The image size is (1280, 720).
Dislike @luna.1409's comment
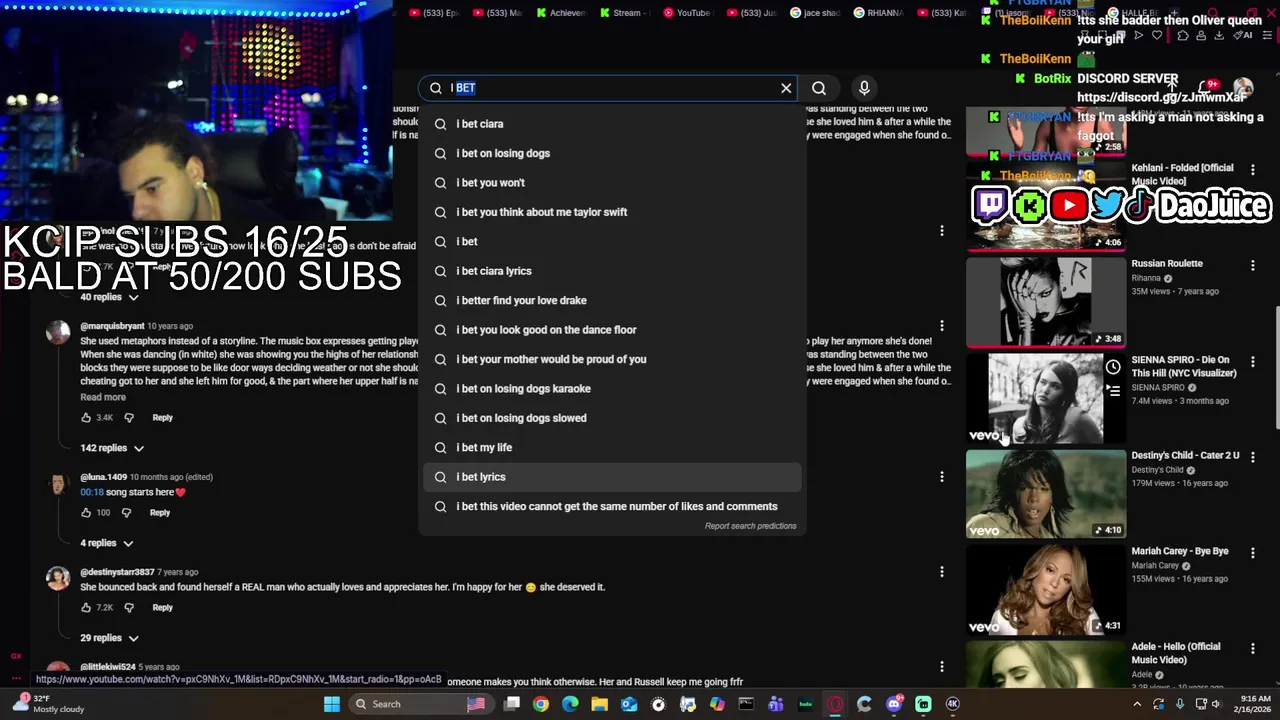(126, 513)
